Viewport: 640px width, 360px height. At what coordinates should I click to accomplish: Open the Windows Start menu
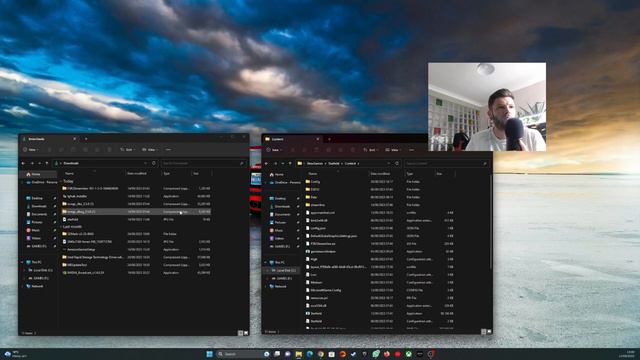tap(210, 354)
